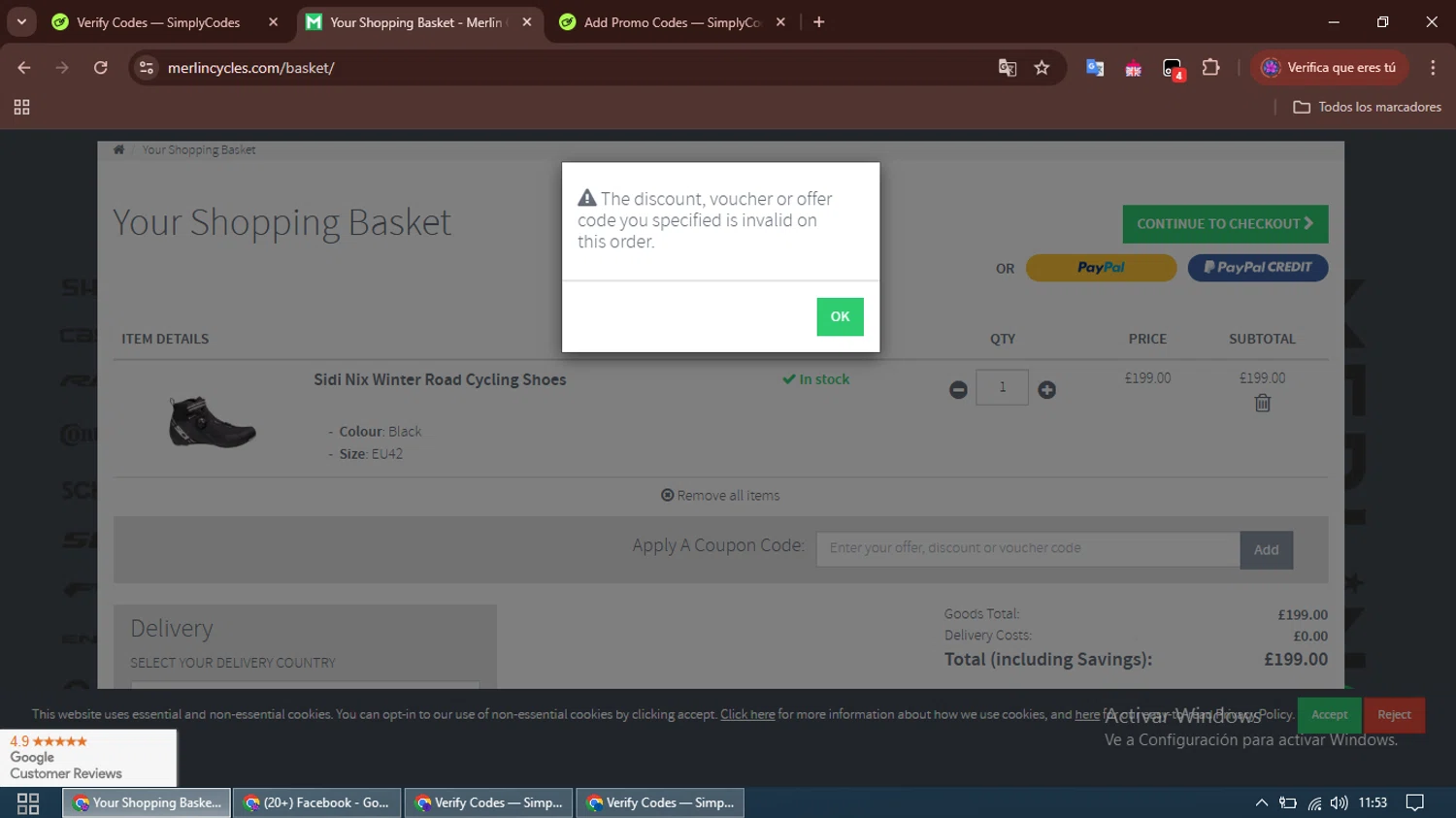The image size is (1456, 818).
Task: Open the Google Translate extension icon
Action: (x=1095, y=68)
